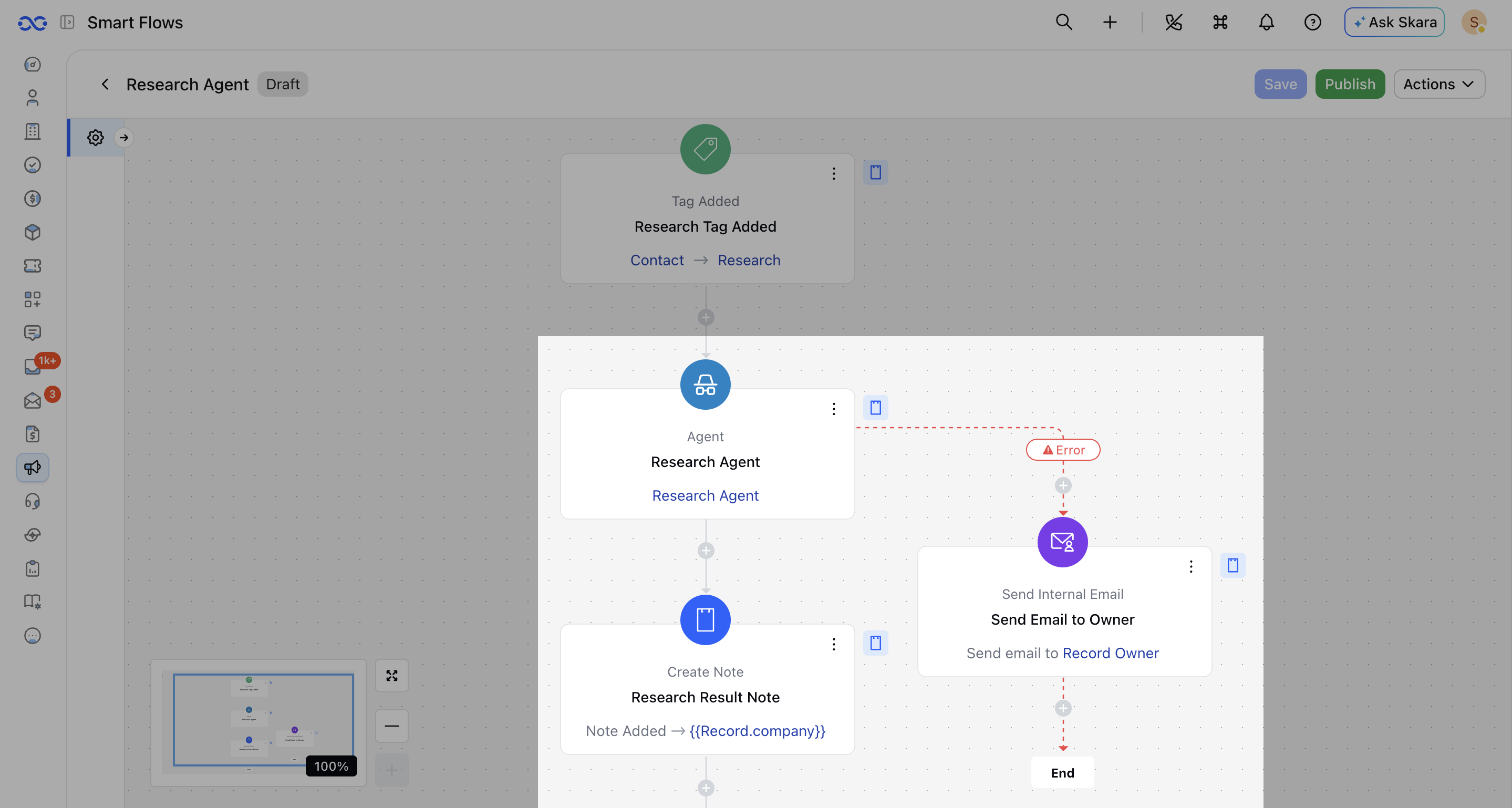Click the Record Owner link

[1111, 653]
